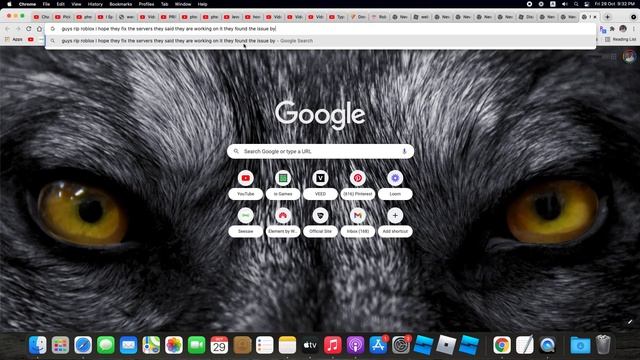
Task: Open Safari from the dock
Action: pos(83,345)
